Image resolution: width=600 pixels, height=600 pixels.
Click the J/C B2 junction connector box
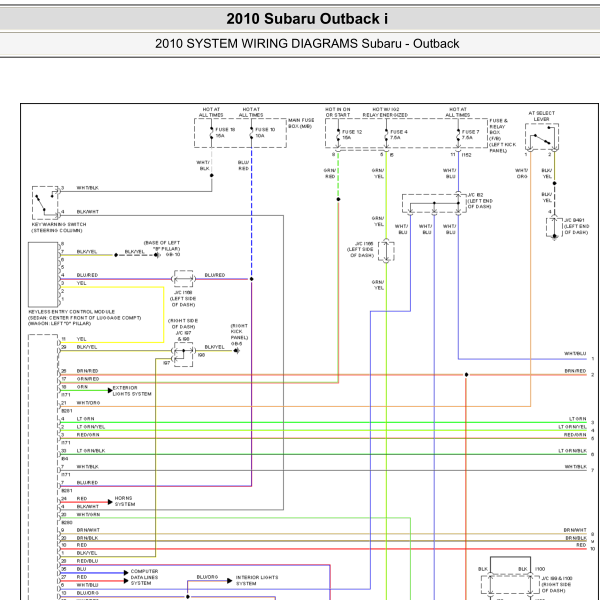[434, 204]
